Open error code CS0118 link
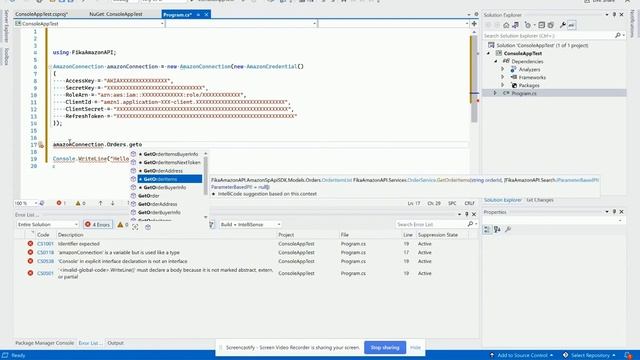This screenshot has width=640, height=360. [45, 252]
